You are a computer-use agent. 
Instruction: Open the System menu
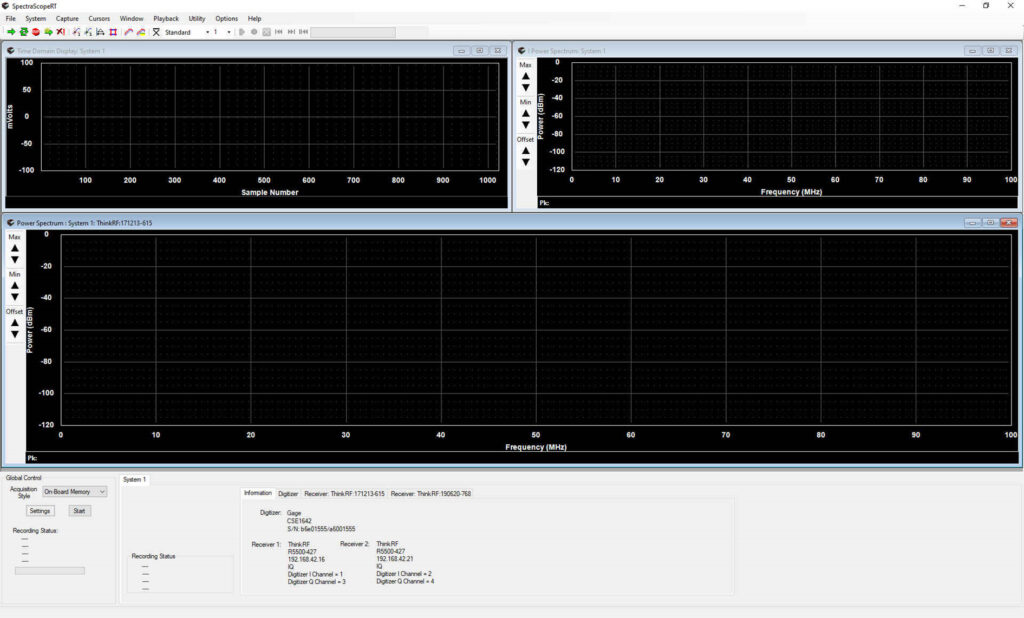click(36, 19)
